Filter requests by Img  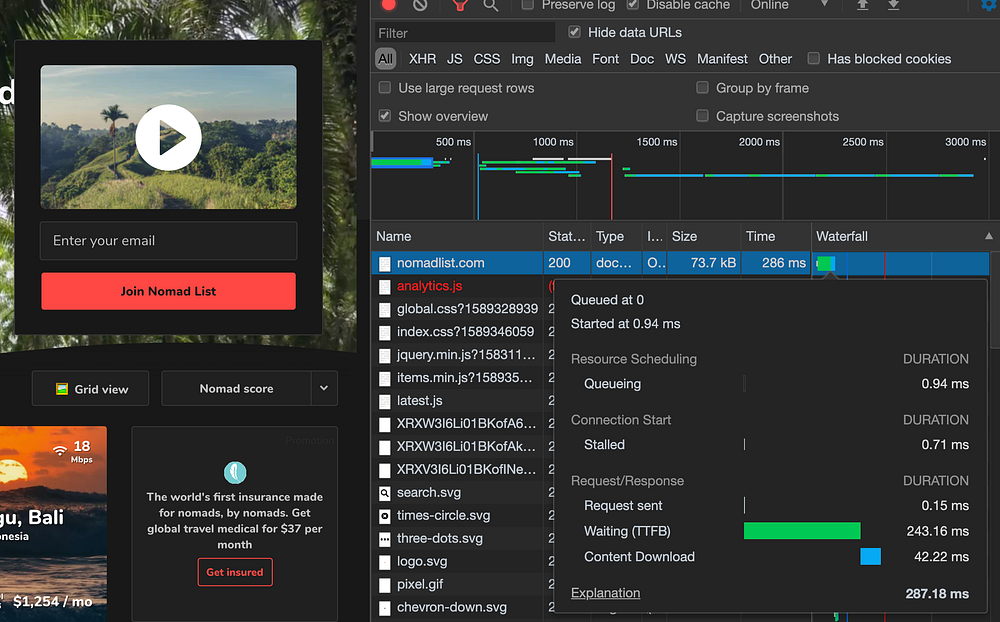(x=522, y=59)
